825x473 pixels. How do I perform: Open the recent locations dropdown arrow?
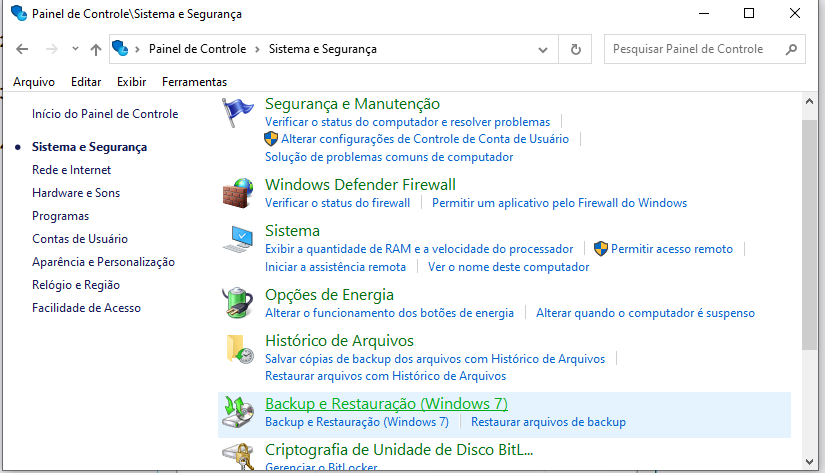[74, 49]
